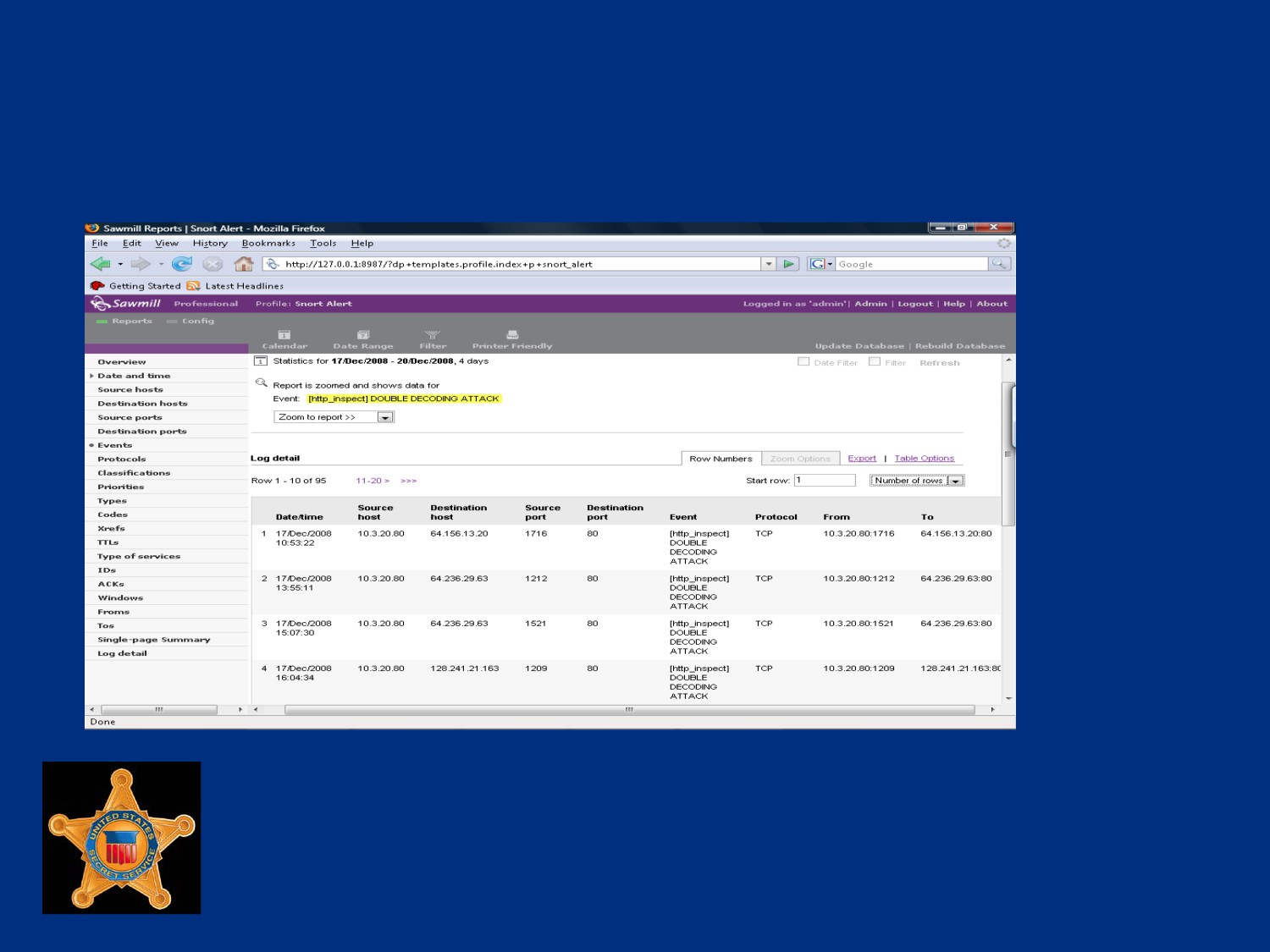Click the sidebar horizontal scrollbar

pyautogui.click(x=159, y=710)
